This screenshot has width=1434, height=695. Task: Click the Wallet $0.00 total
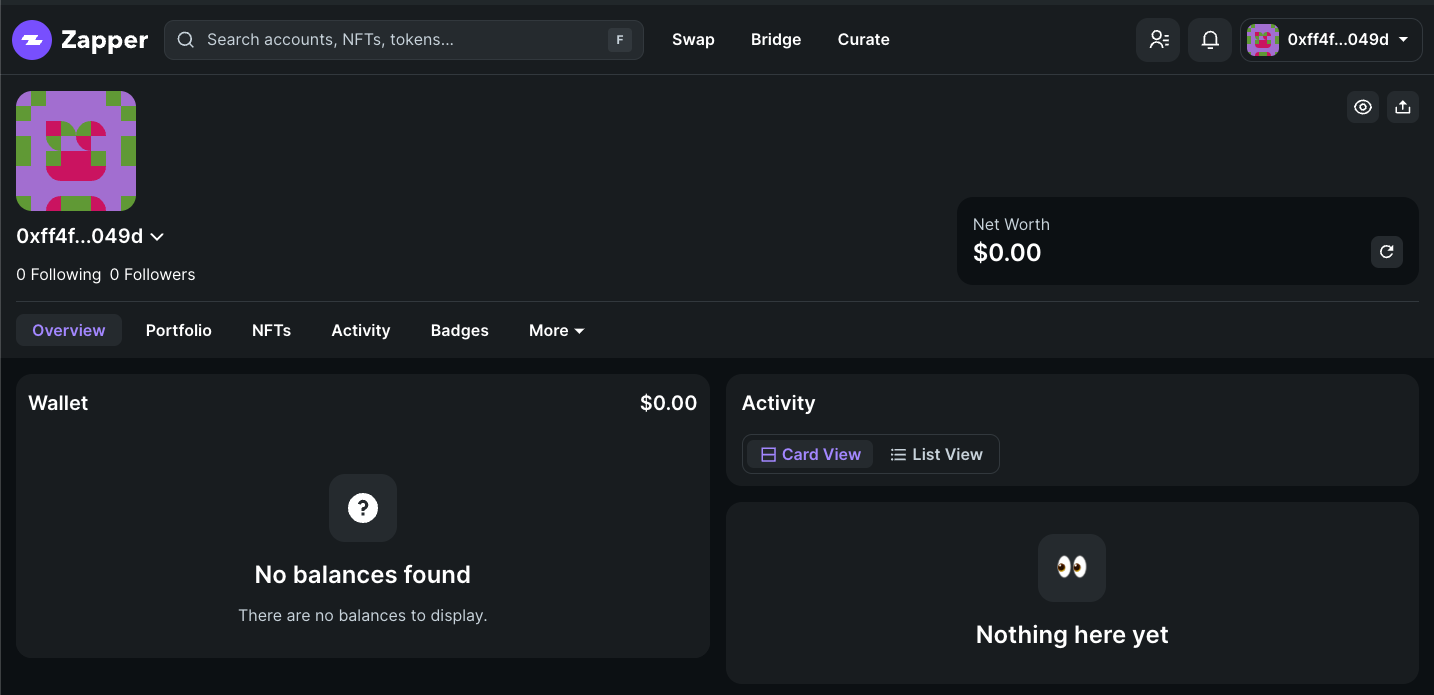click(x=669, y=403)
